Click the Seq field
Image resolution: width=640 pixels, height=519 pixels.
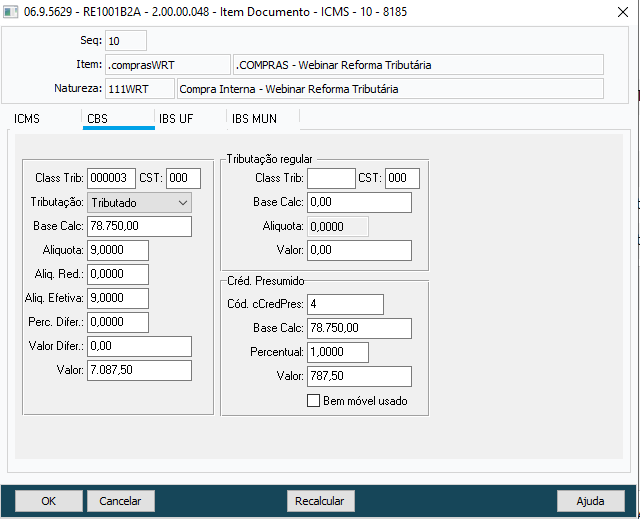(126, 41)
